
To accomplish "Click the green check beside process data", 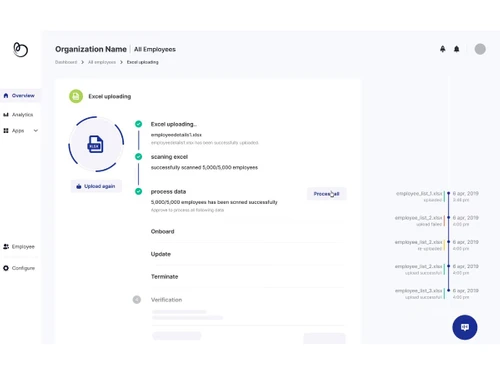I will click(x=138, y=191).
